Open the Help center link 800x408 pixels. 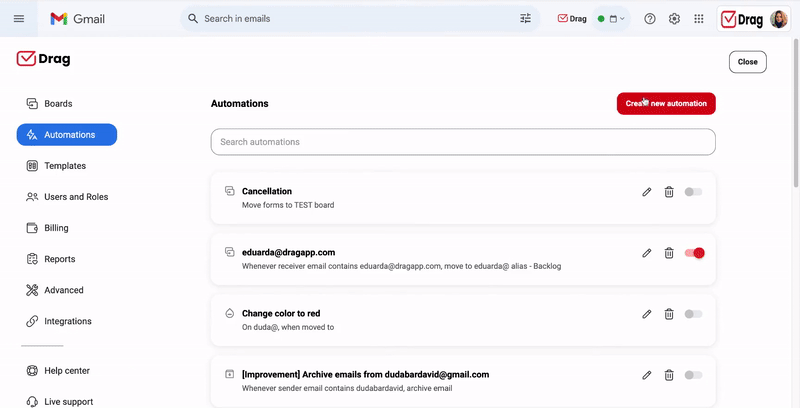click(x=58, y=371)
